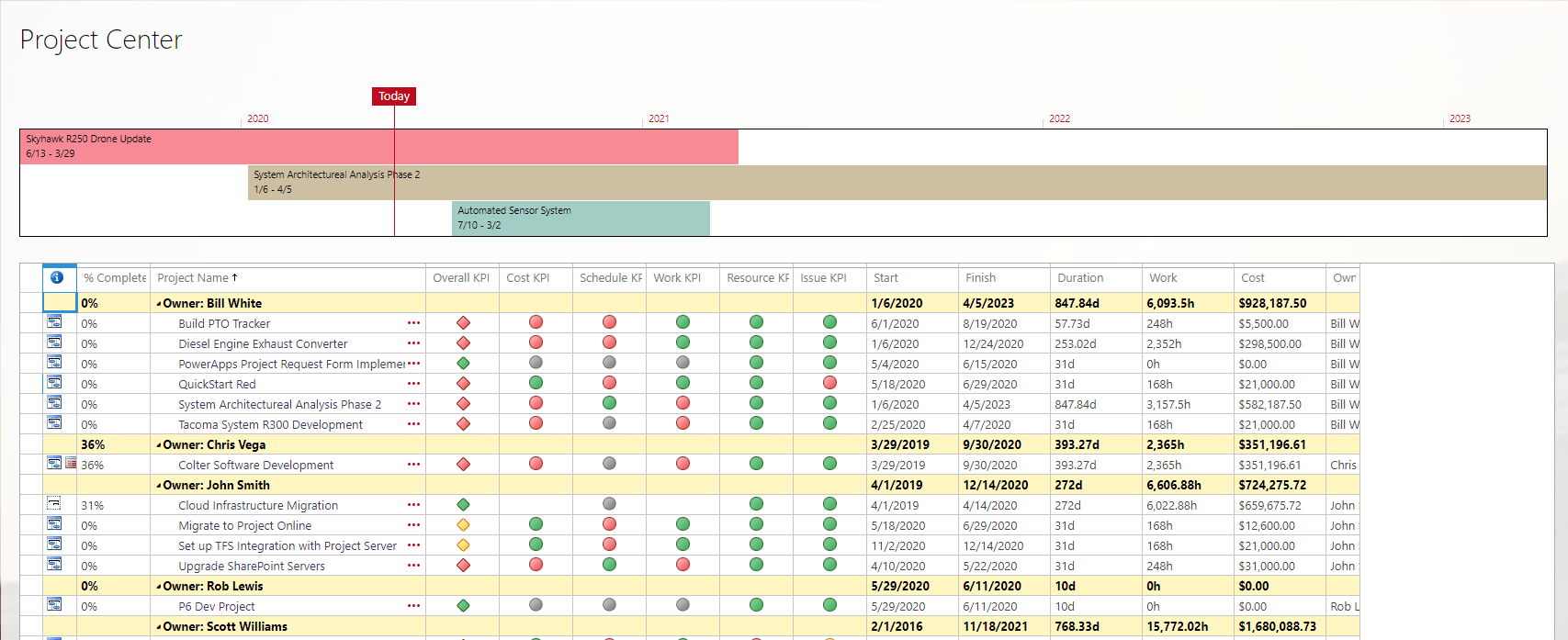Click the Cost KPI column header

click(528, 278)
